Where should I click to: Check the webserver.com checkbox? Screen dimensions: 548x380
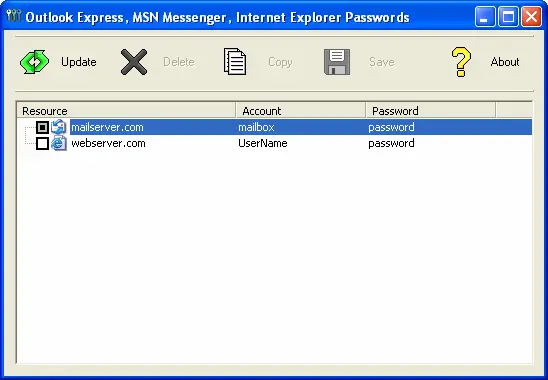click(42, 143)
